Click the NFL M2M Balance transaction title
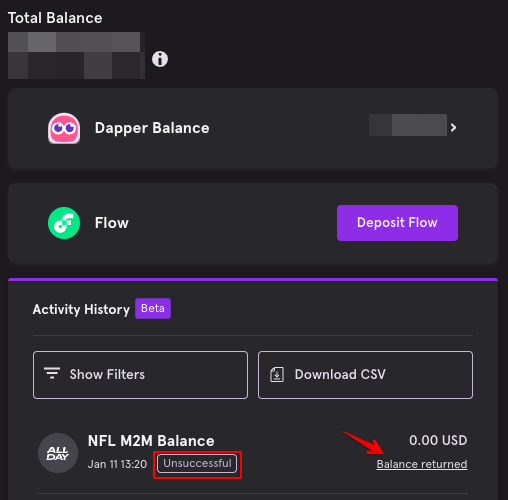Screen dimensions: 508x500 point(151,441)
